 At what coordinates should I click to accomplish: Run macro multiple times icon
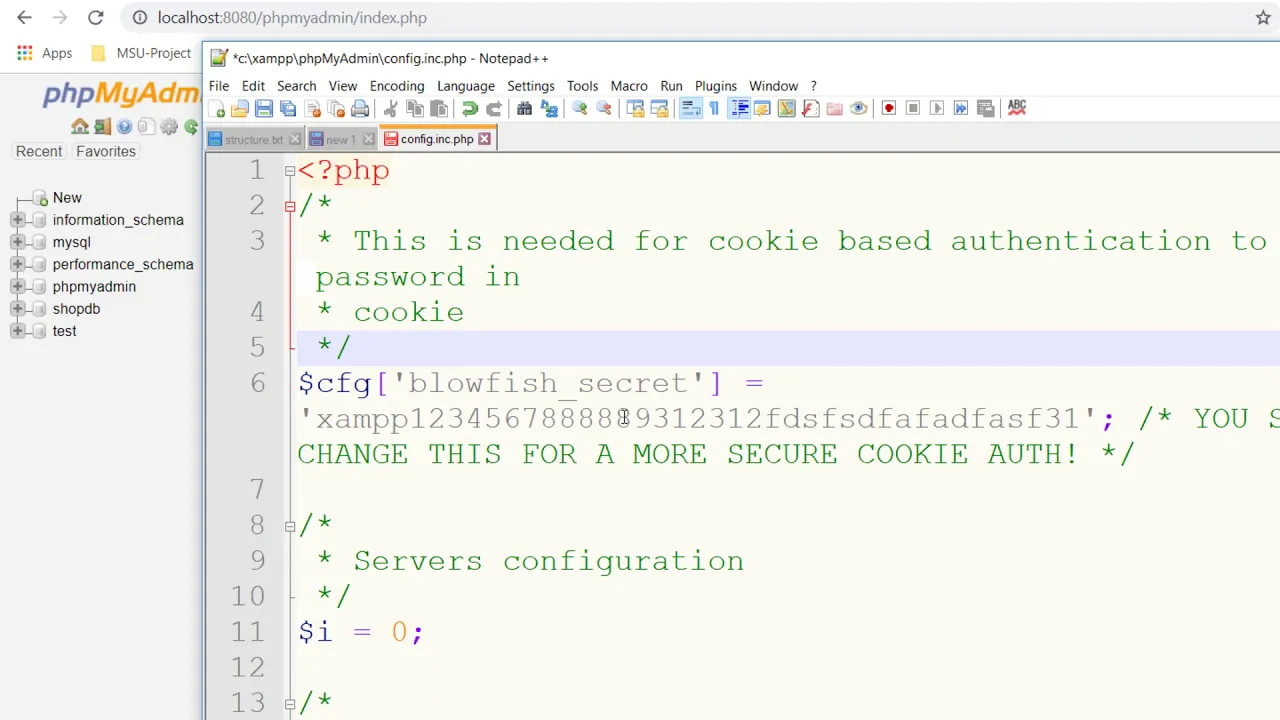point(961,108)
